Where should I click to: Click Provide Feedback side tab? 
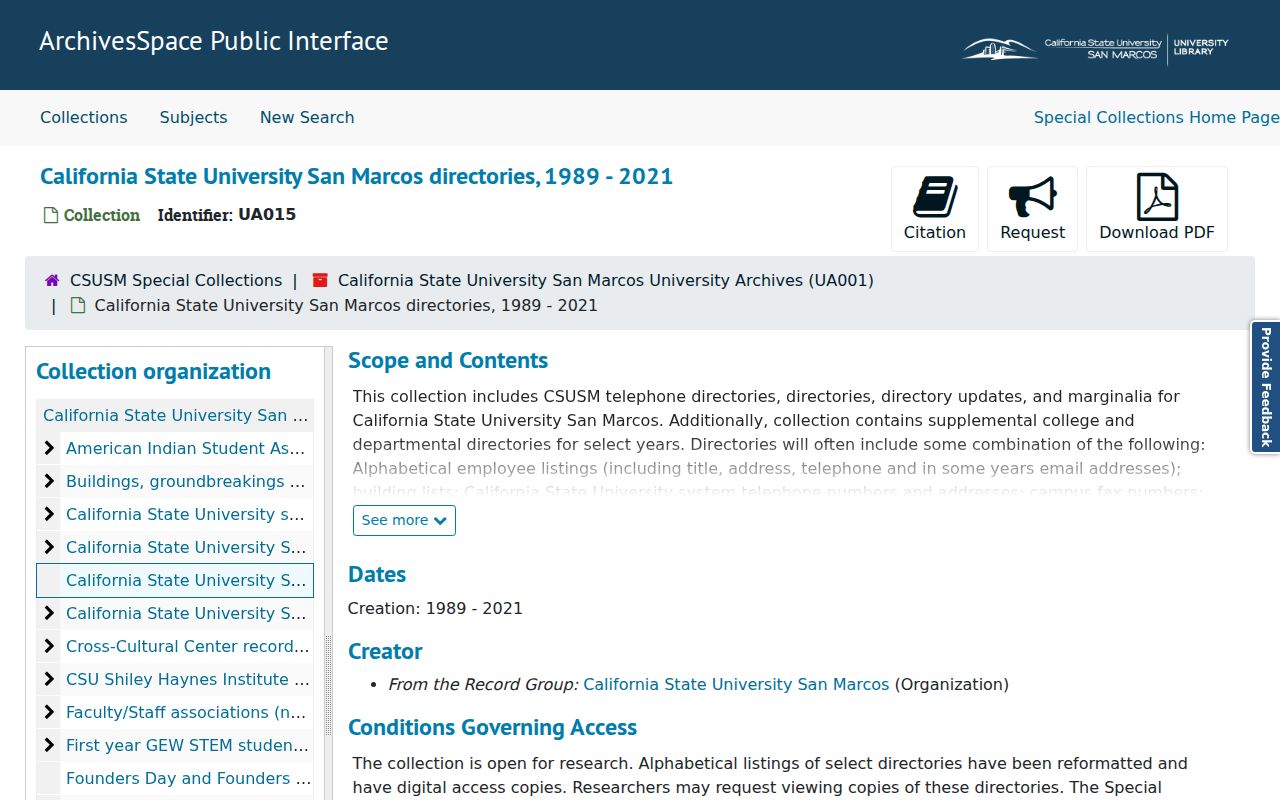tap(1266, 387)
